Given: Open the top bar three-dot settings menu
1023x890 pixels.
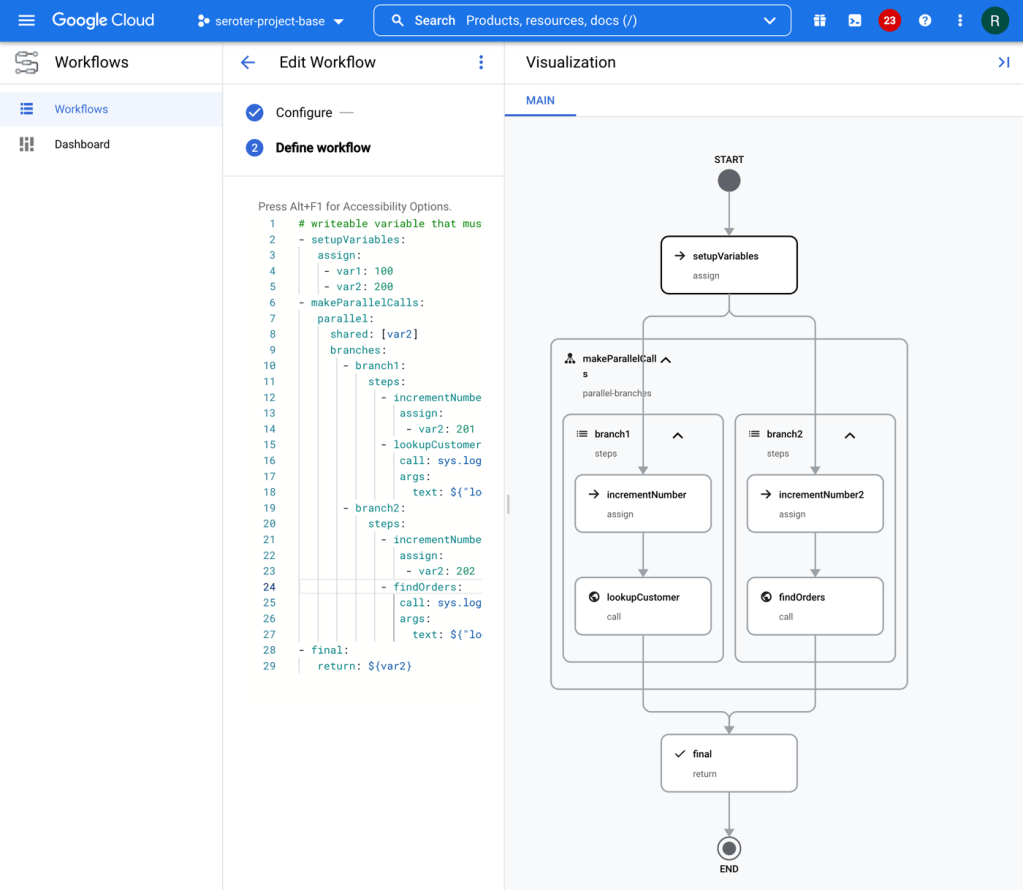Looking at the screenshot, I should tap(960, 20).
